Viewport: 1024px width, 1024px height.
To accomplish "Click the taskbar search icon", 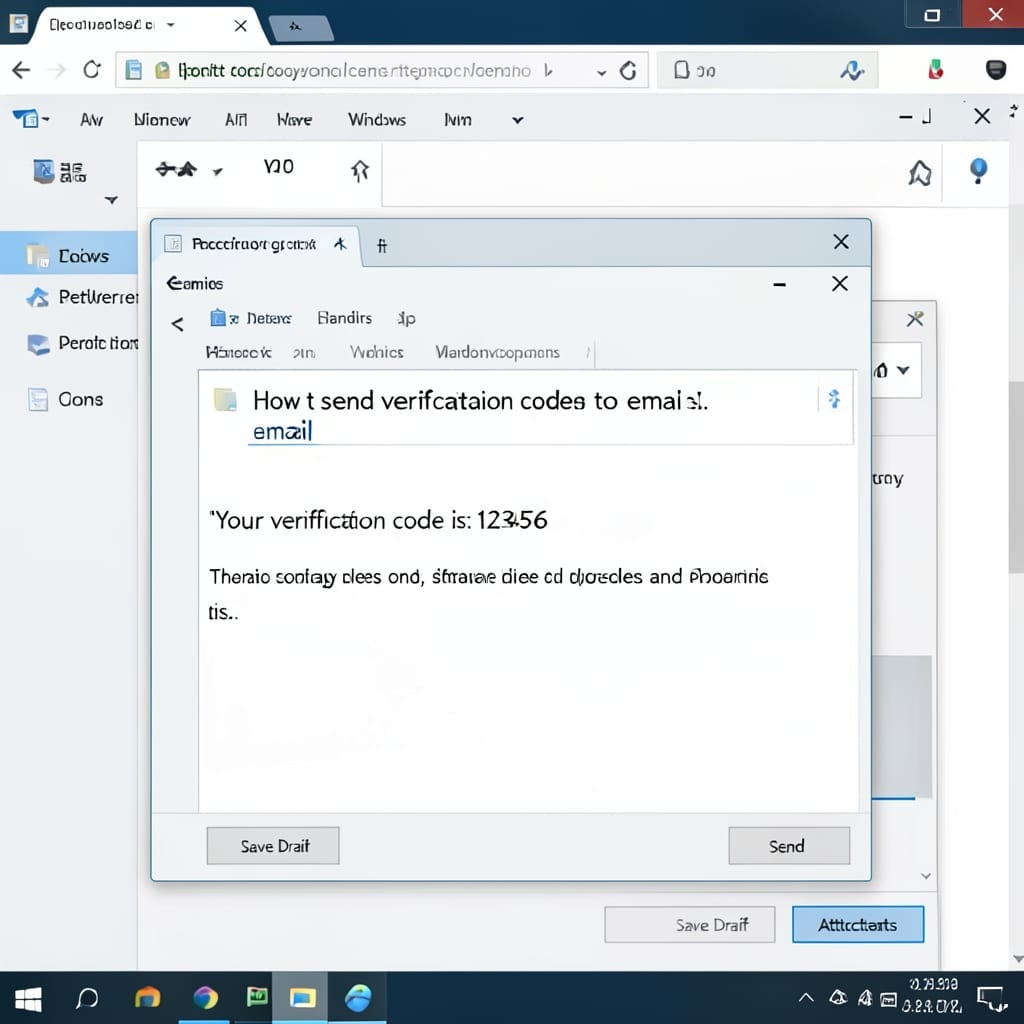I will point(87,998).
